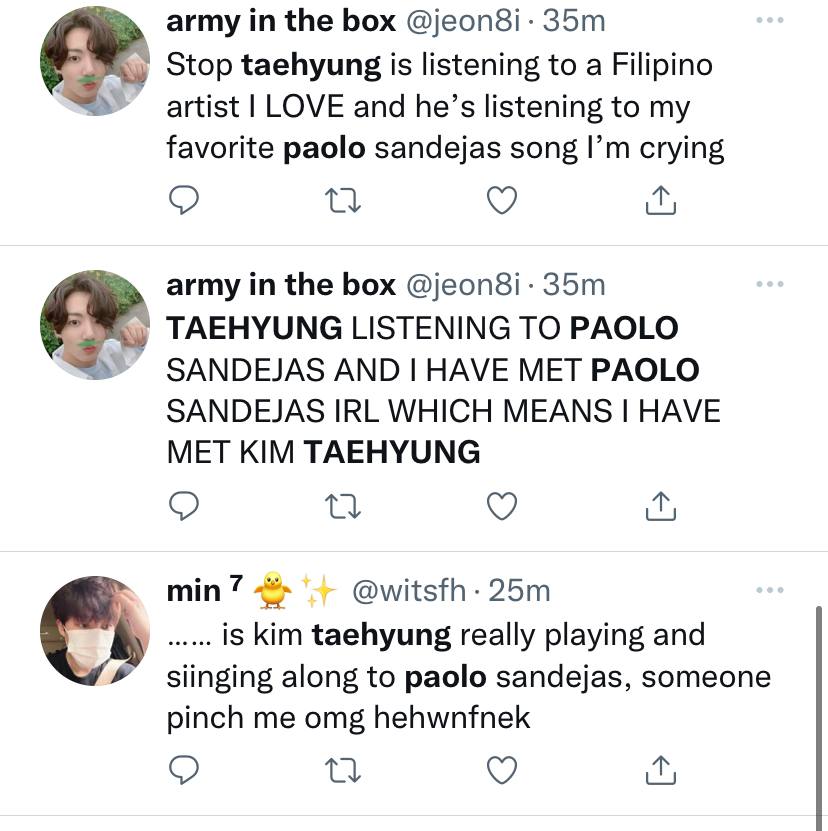View the min profile picture with face mask

tap(94, 630)
